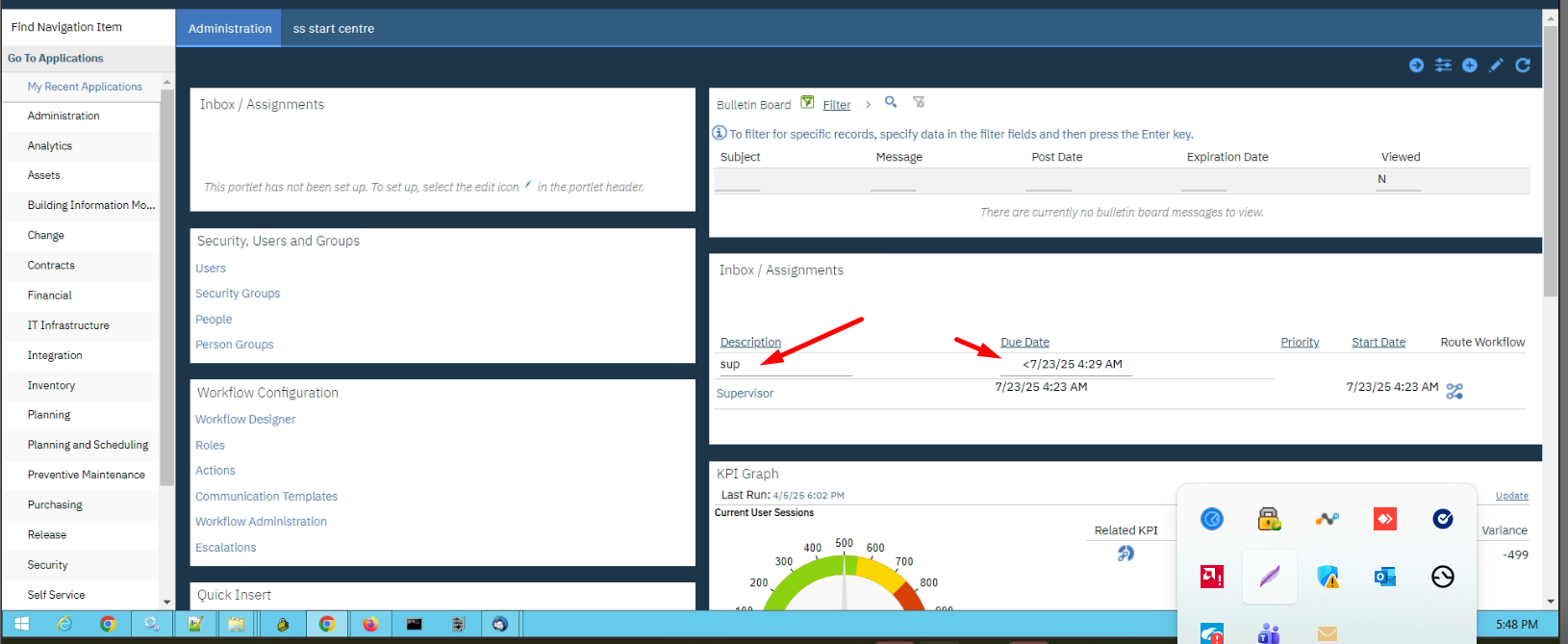
Task: Open the Administration navigation menu item
Action: point(63,116)
